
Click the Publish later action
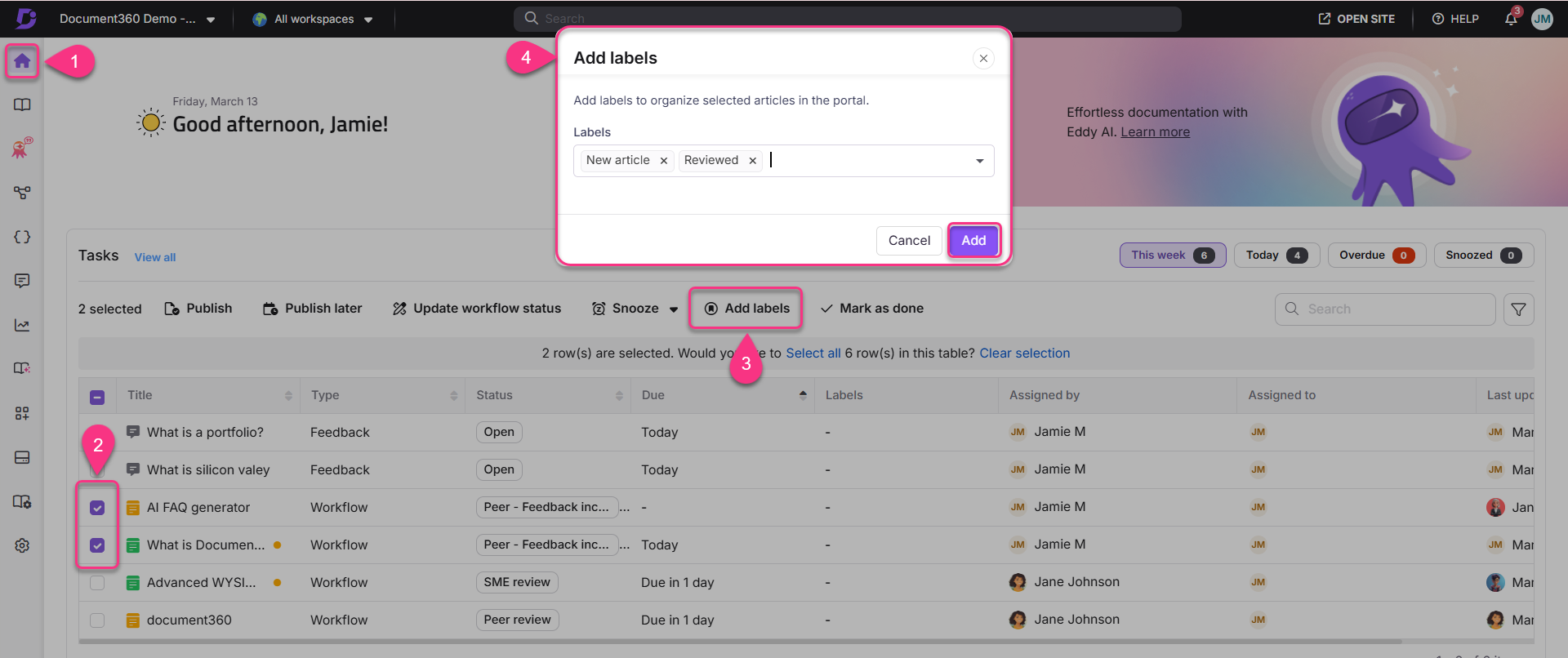[312, 309]
